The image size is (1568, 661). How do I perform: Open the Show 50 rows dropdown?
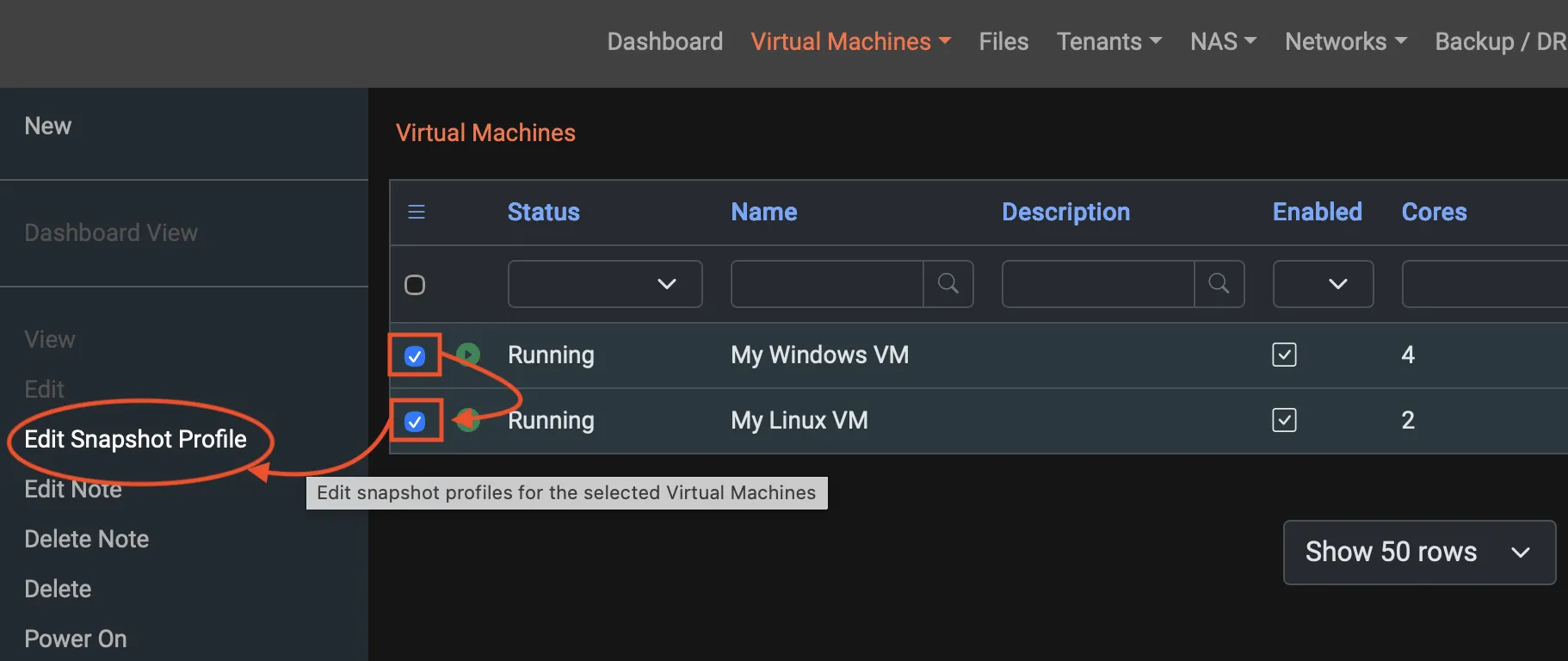click(1419, 552)
